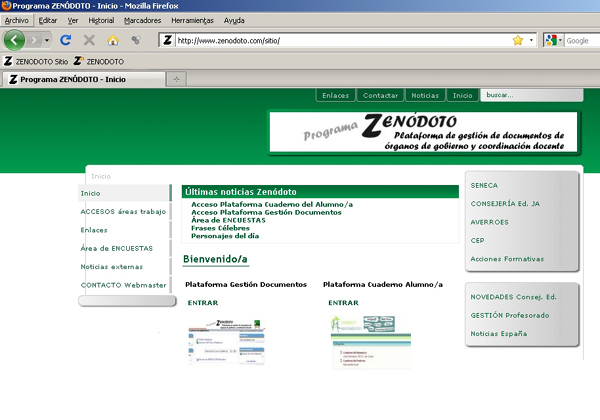Open news Acceso Plataforma Cuaderno del Alumno/a
The image size is (600, 420).
pyautogui.click(x=272, y=204)
